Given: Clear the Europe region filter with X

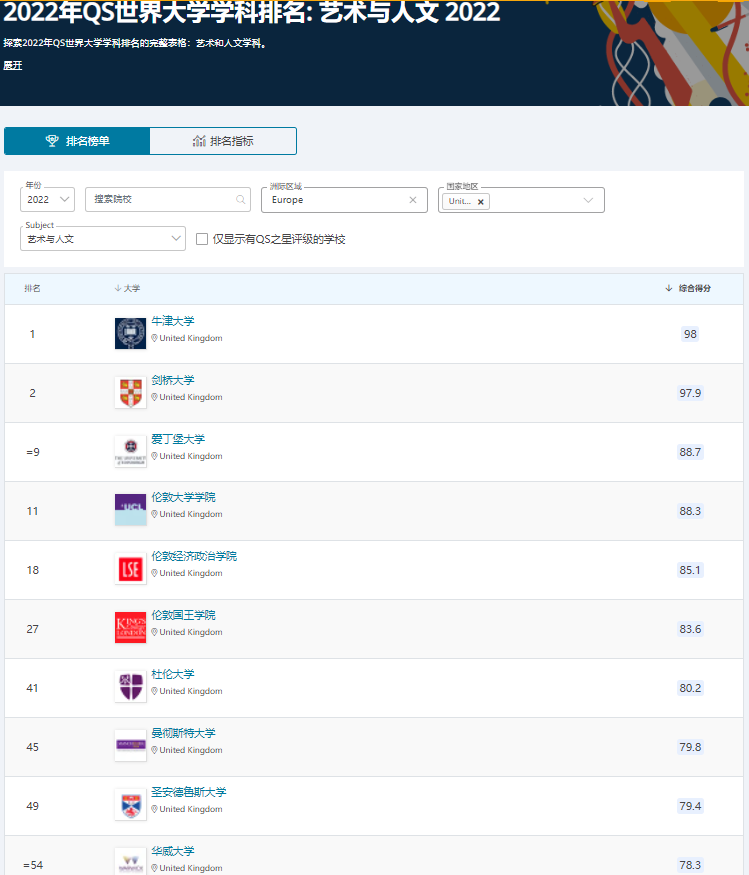Looking at the screenshot, I should pyautogui.click(x=412, y=200).
